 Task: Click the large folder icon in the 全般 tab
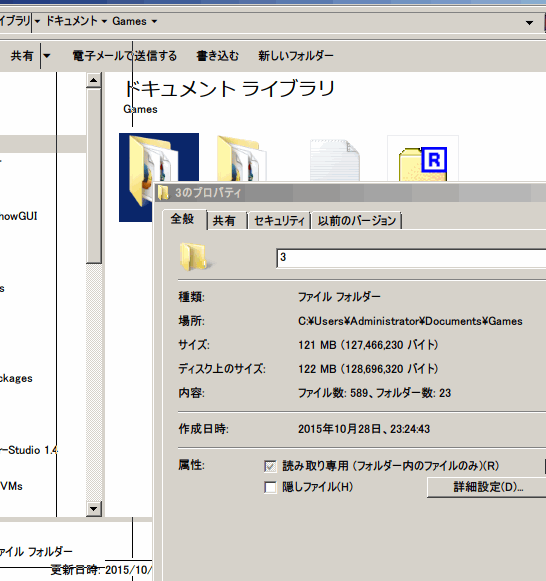click(196, 256)
